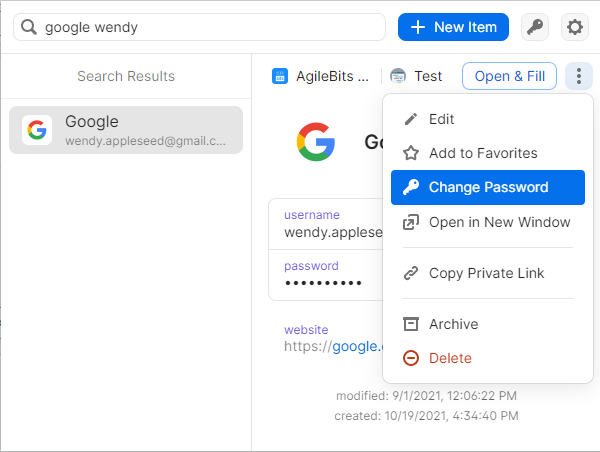Click the key icon in the top toolbar
Viewport: 600px width, 452px height.
[x=535, y=27]
